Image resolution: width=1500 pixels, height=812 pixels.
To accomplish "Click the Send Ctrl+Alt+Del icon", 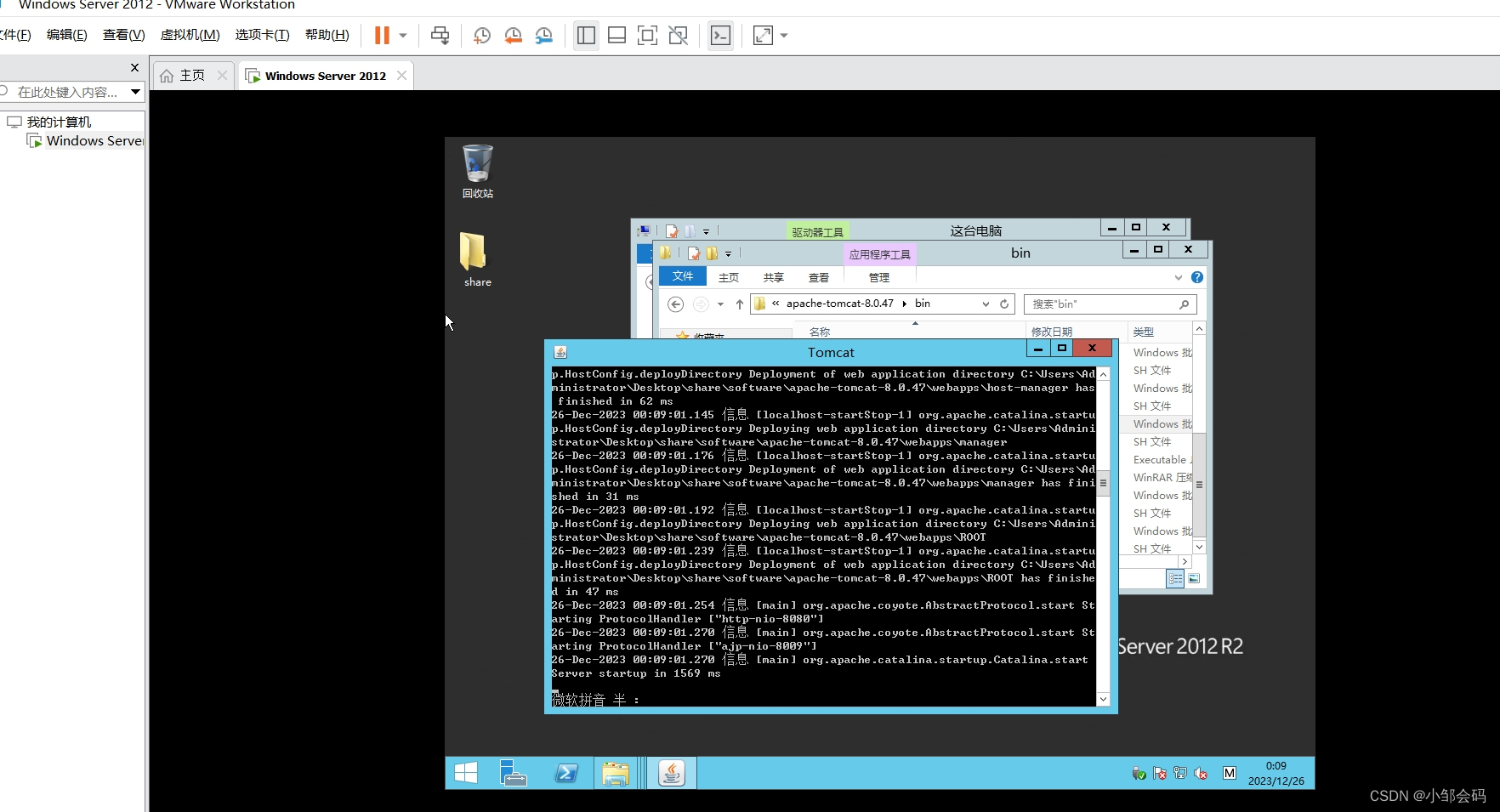I will (x=440, y=35).
